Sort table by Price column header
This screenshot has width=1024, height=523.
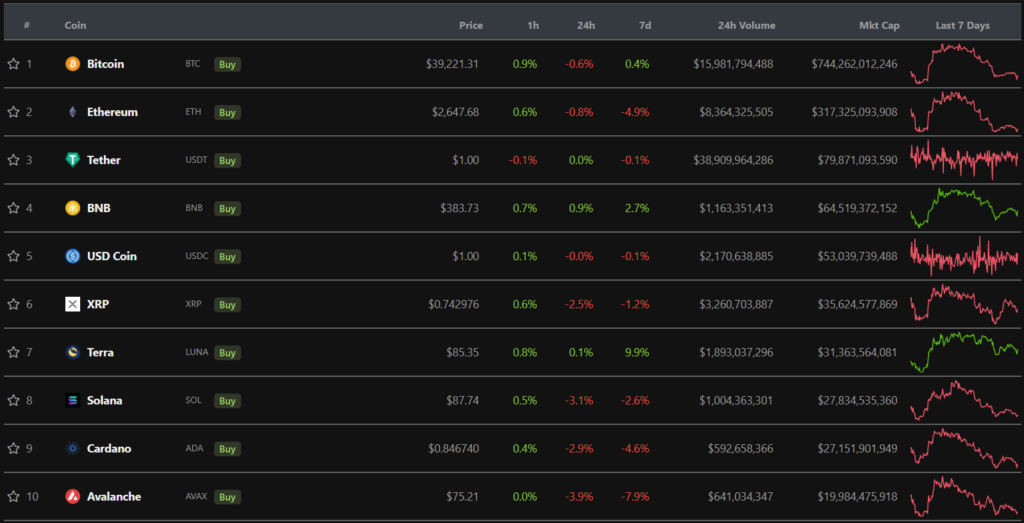[470, 25]
